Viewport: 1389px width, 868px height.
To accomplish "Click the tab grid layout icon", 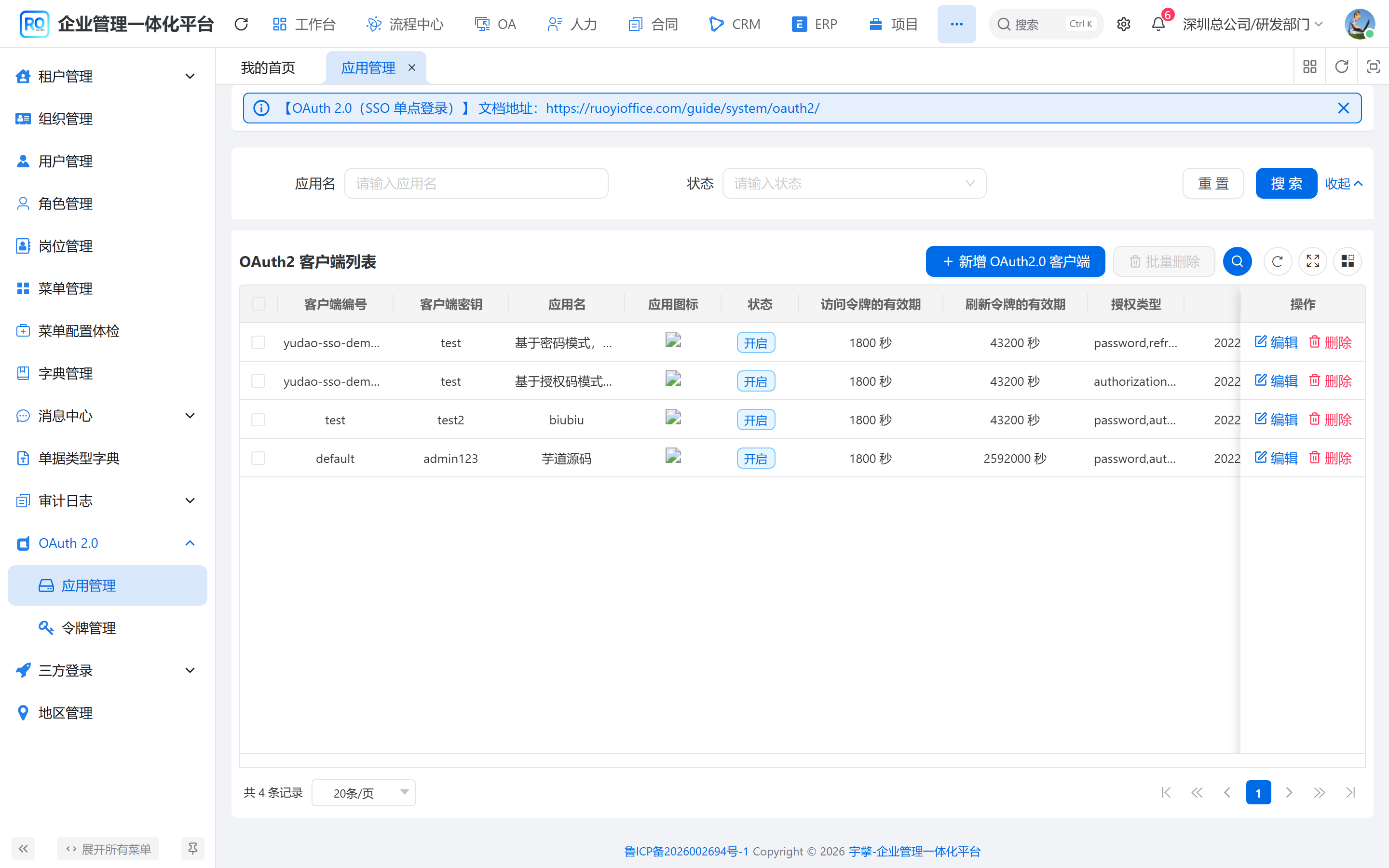I will [x=1310, y=67].
